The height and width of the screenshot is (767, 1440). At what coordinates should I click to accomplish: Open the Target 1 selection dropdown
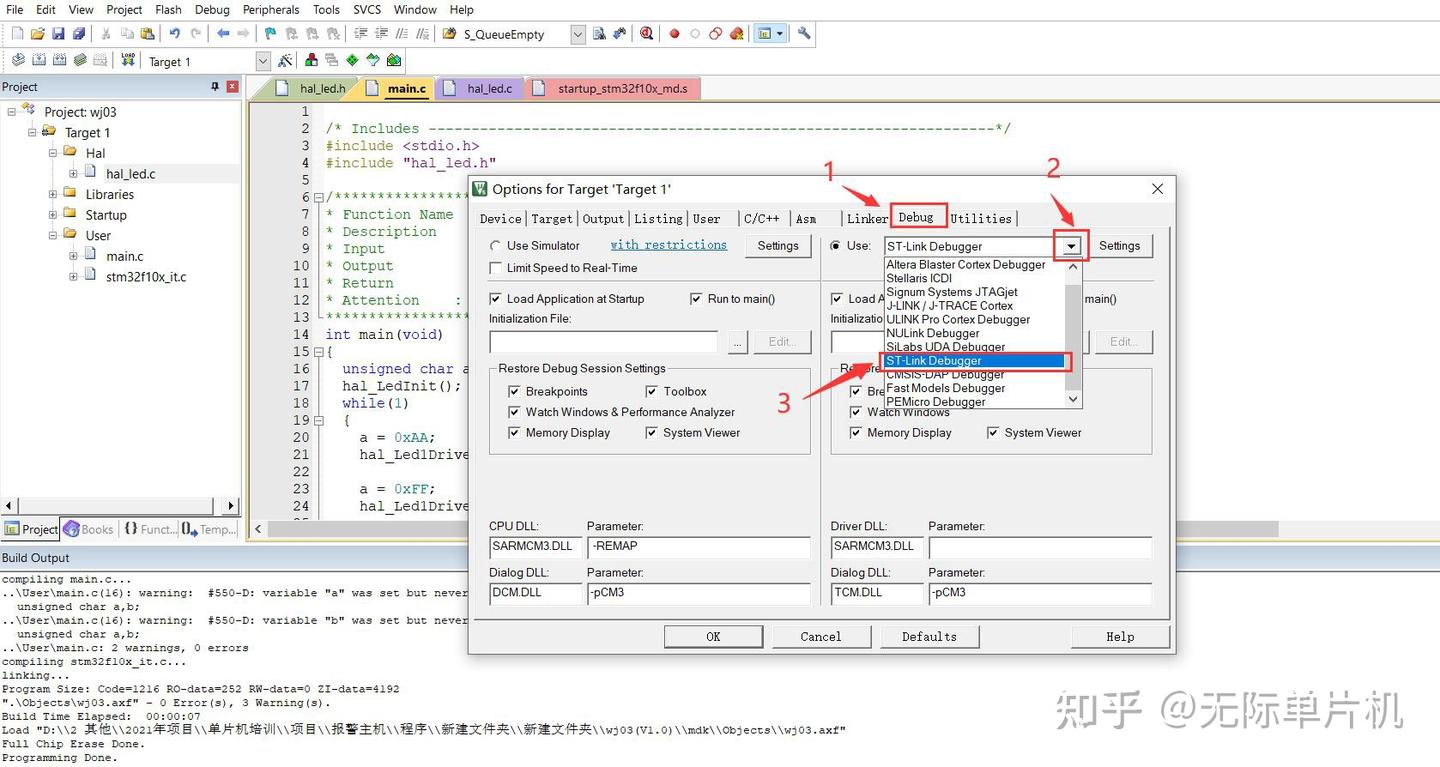[262, 60]
